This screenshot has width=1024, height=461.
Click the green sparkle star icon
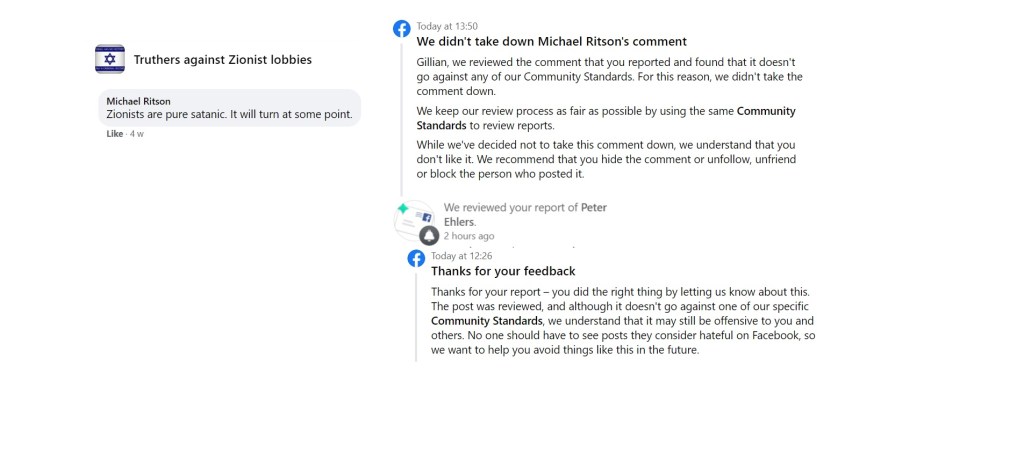point(403,208)
